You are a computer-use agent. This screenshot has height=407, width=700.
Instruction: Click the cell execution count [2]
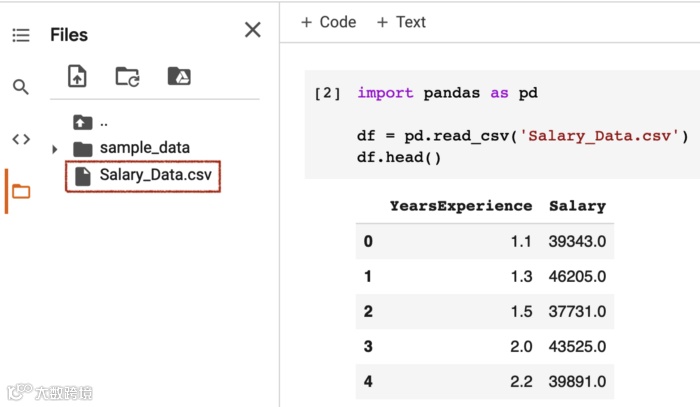327,93
